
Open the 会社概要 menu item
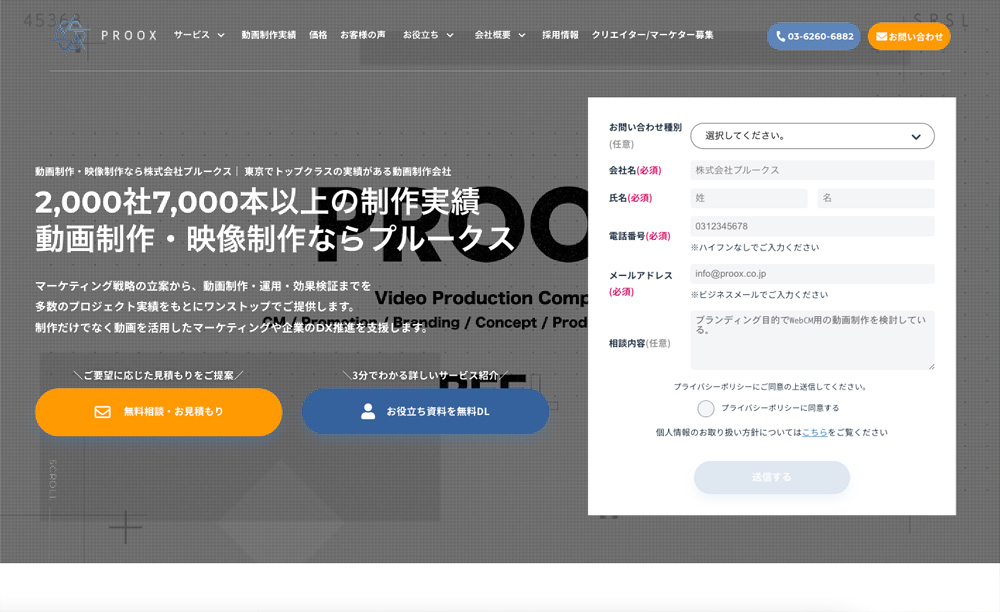[492, 35]
